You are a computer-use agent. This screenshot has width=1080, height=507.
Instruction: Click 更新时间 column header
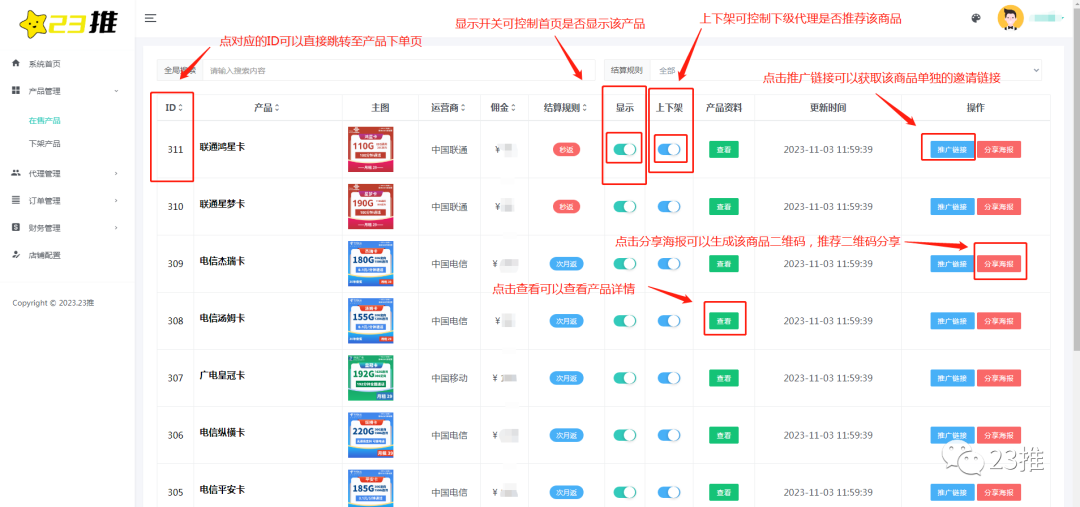(x=828, y=107)
